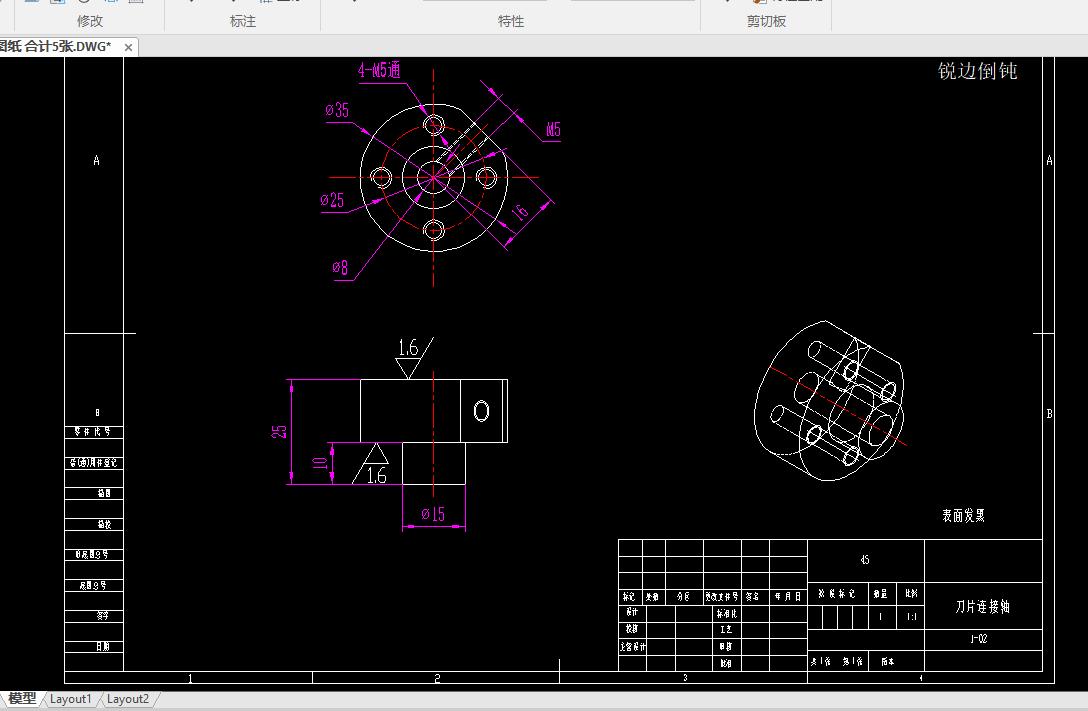The image size is (1088, 711).
Task: Select zone letter B on right border
Action: 1049,413
